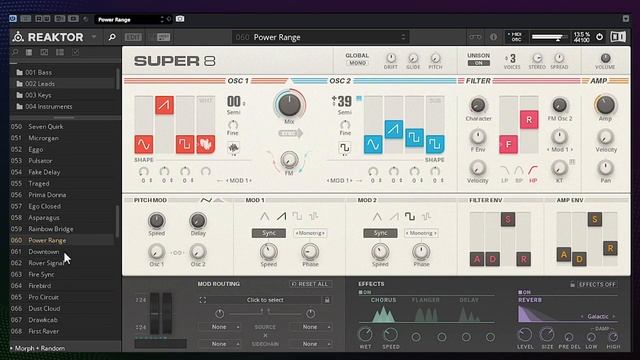Select MOD 2 random waveform icon

pyautogui.click(x=426, y=216)
